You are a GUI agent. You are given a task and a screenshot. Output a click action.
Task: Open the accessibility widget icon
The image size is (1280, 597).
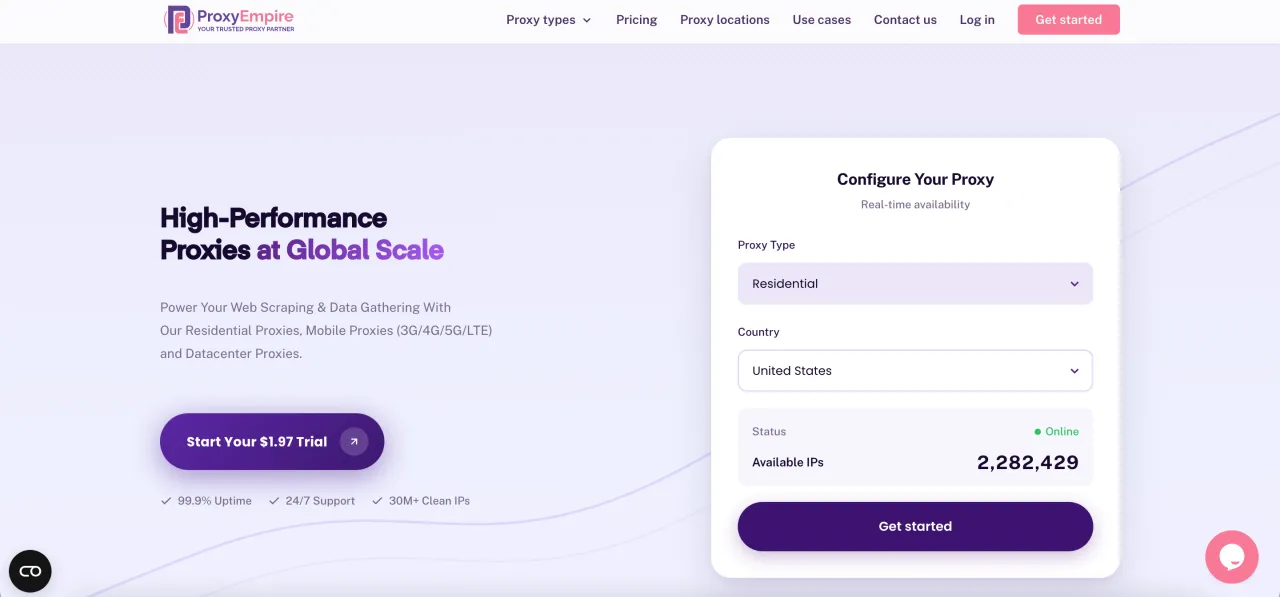click(30, 571)
